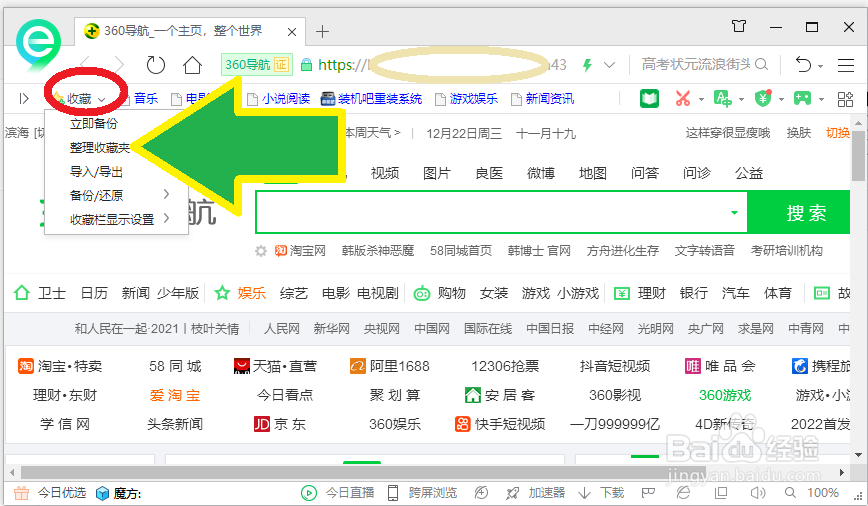Screen dimensions: 868x506
Task: Click the zoom magnifier in status bar
Action: 790,493
